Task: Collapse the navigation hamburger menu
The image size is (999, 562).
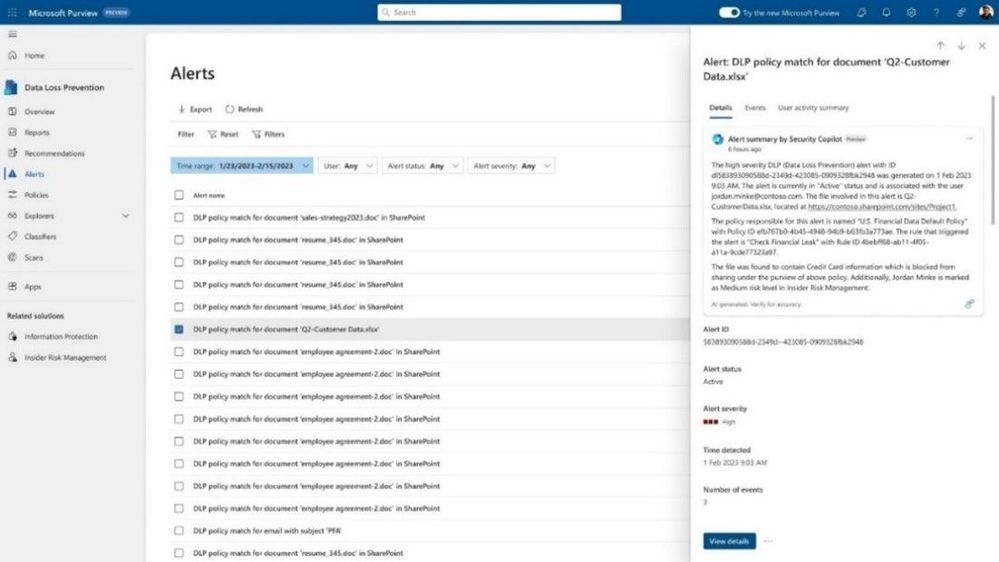Action: click(x=12, y=34)
